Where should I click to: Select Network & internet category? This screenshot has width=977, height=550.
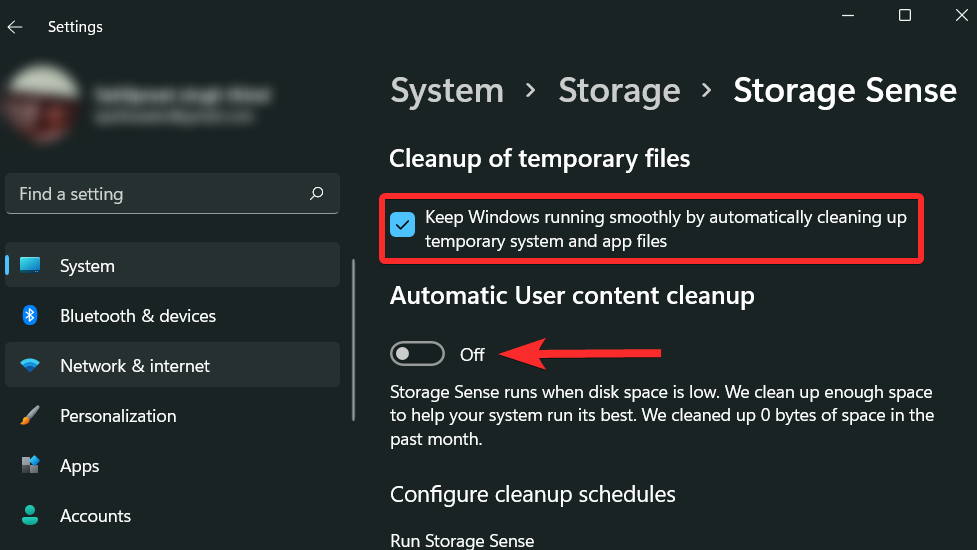pos(135,366)
